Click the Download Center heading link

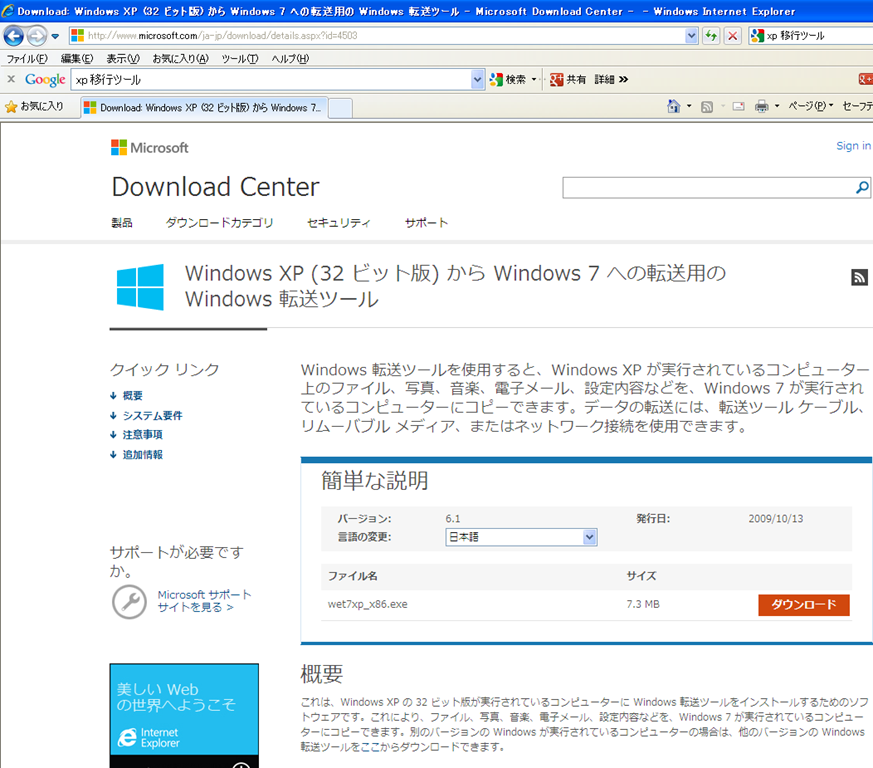coord(215,187)
